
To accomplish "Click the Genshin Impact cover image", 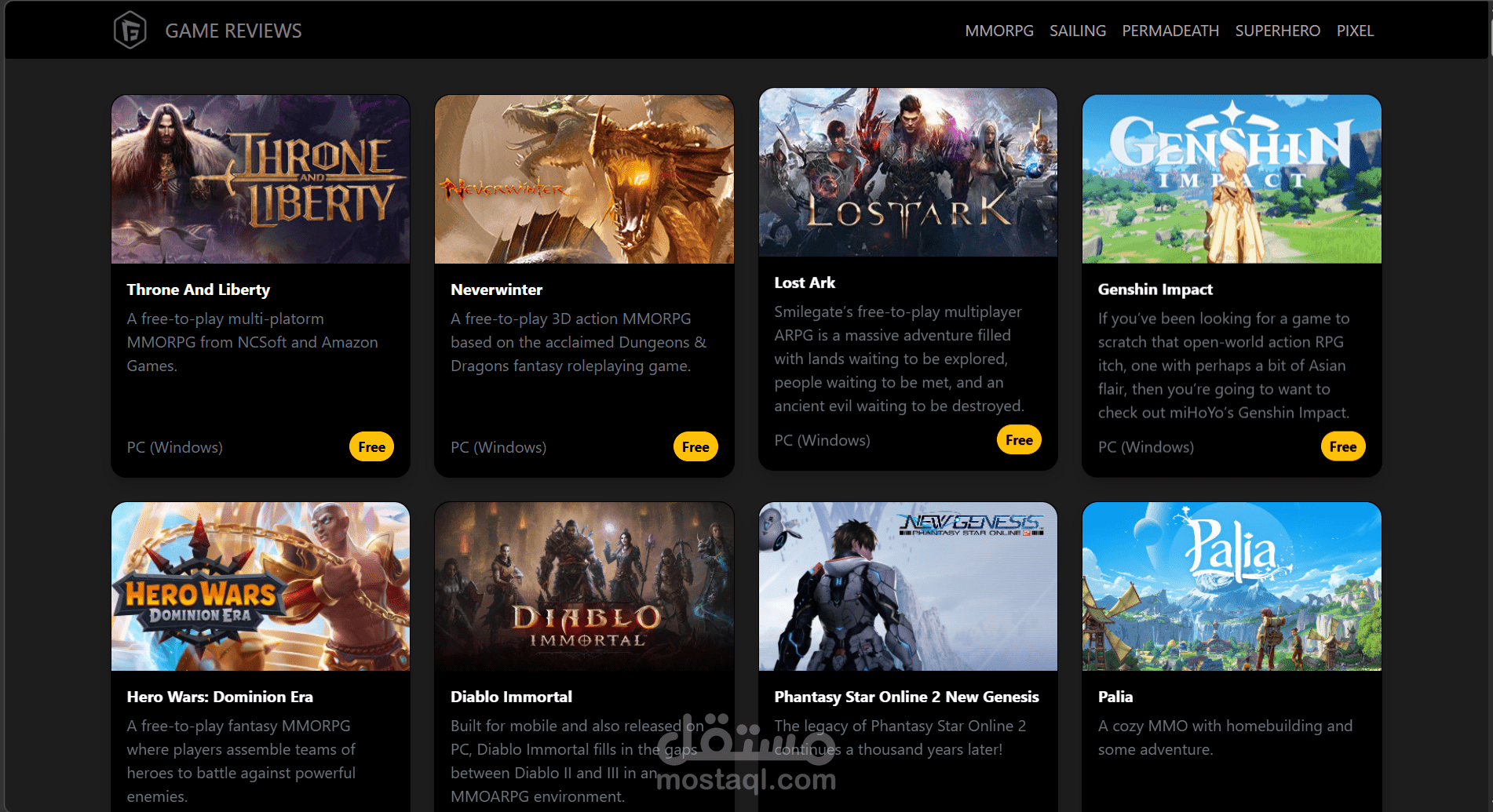I will 1232,180.
